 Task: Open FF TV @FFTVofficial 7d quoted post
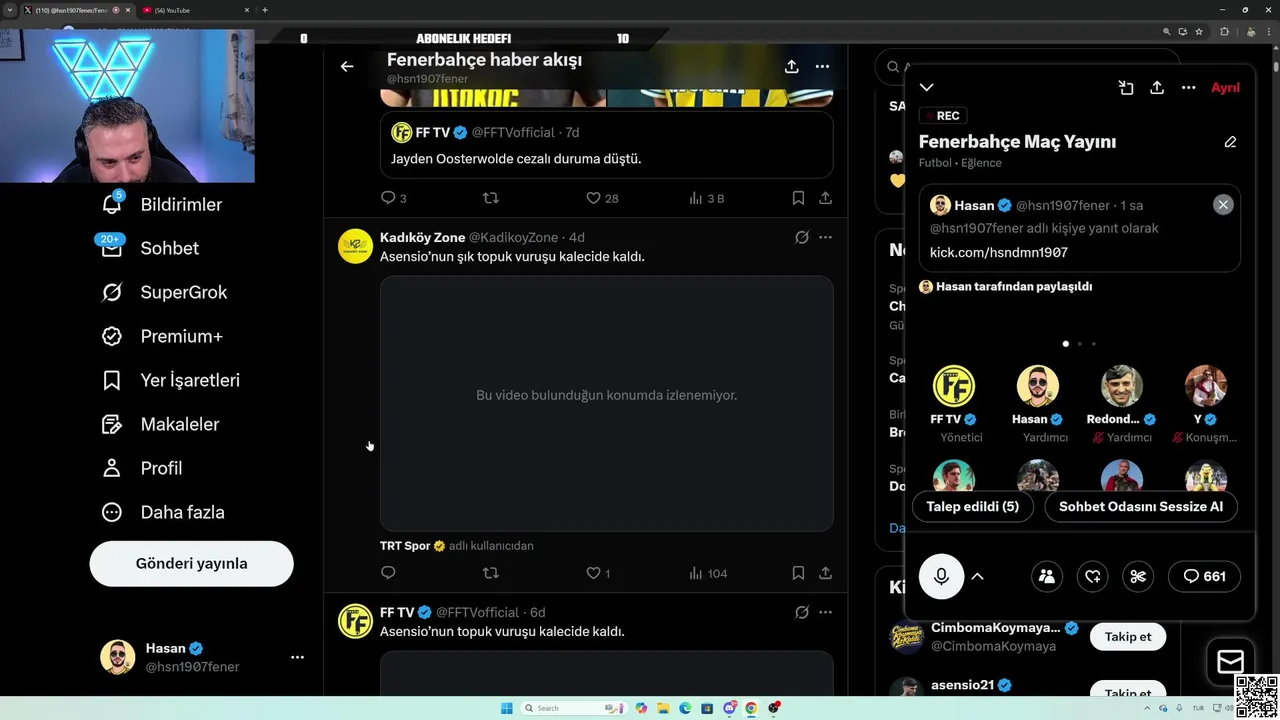[607, 145]
